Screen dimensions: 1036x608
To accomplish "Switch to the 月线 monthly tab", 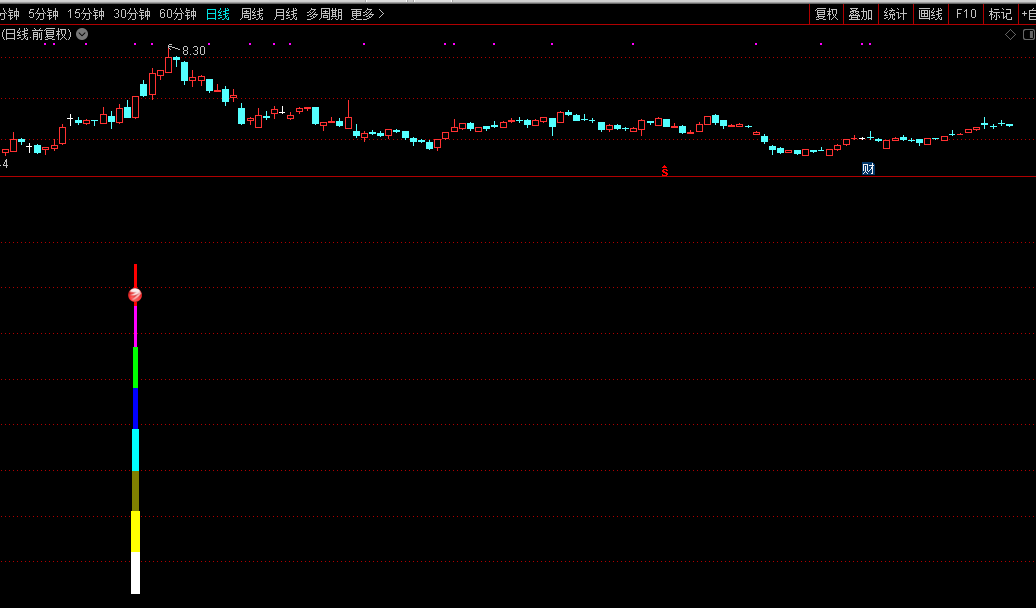I will 286,14.
